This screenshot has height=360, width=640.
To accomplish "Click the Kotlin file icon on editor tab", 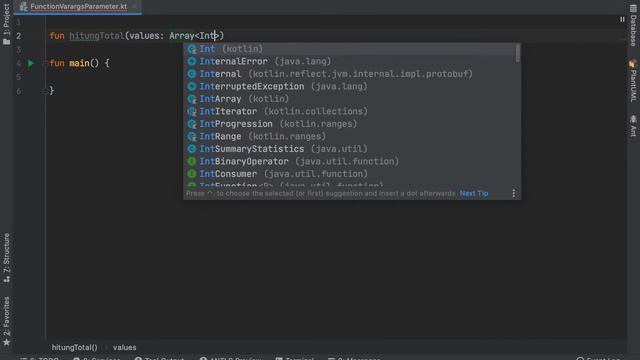I will (x=24, y=7).
